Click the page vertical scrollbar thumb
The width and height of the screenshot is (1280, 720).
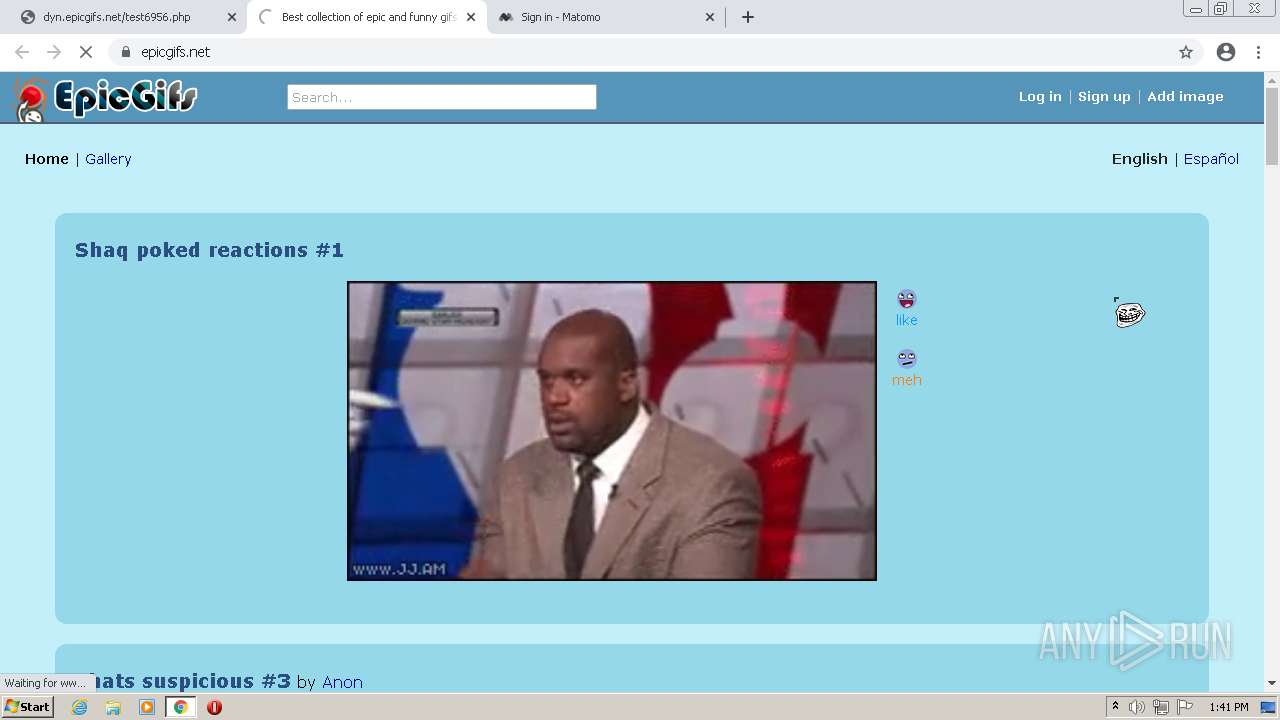[x=1272, y=127]
